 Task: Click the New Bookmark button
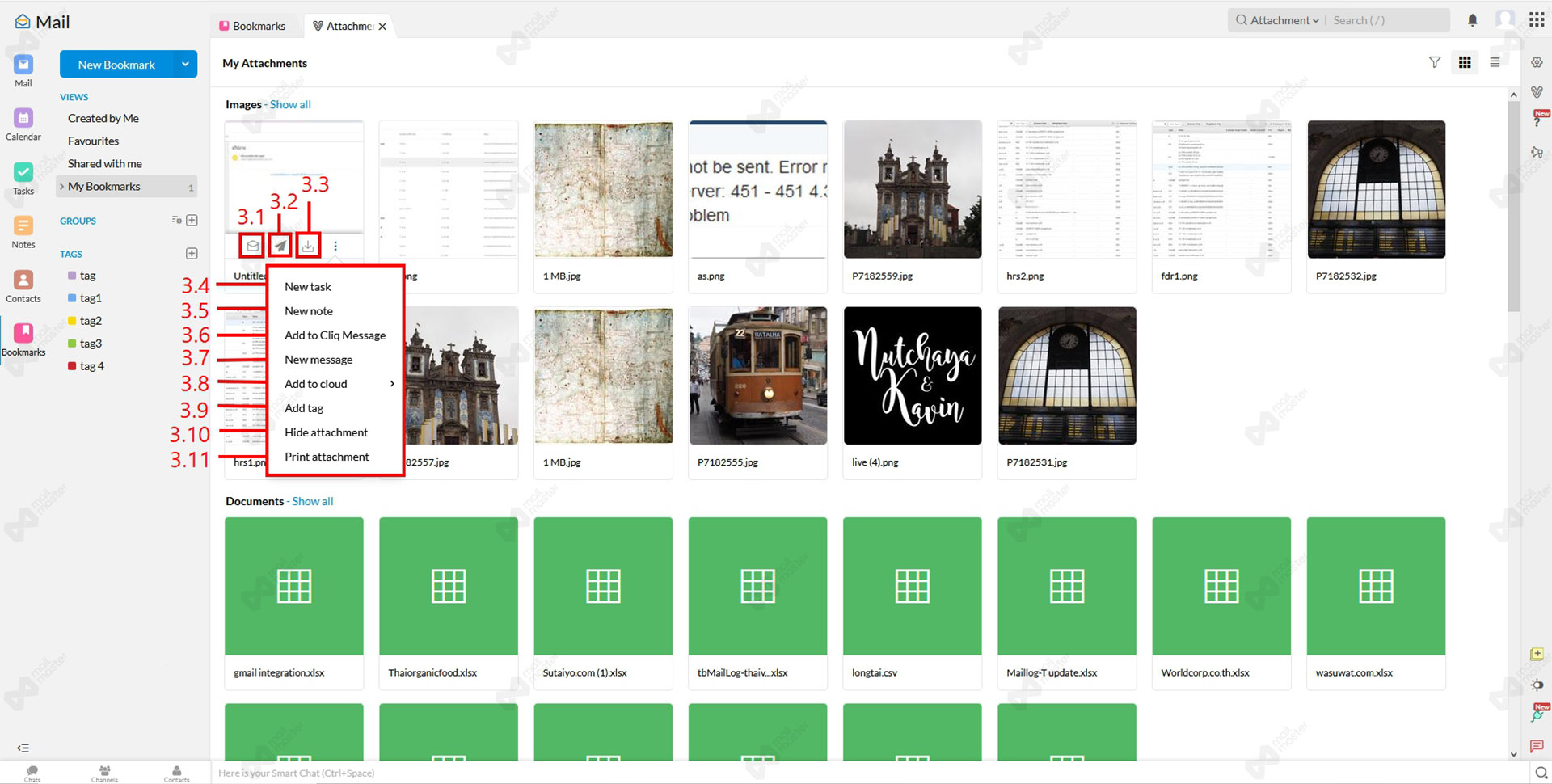click(x=117, y=65)
